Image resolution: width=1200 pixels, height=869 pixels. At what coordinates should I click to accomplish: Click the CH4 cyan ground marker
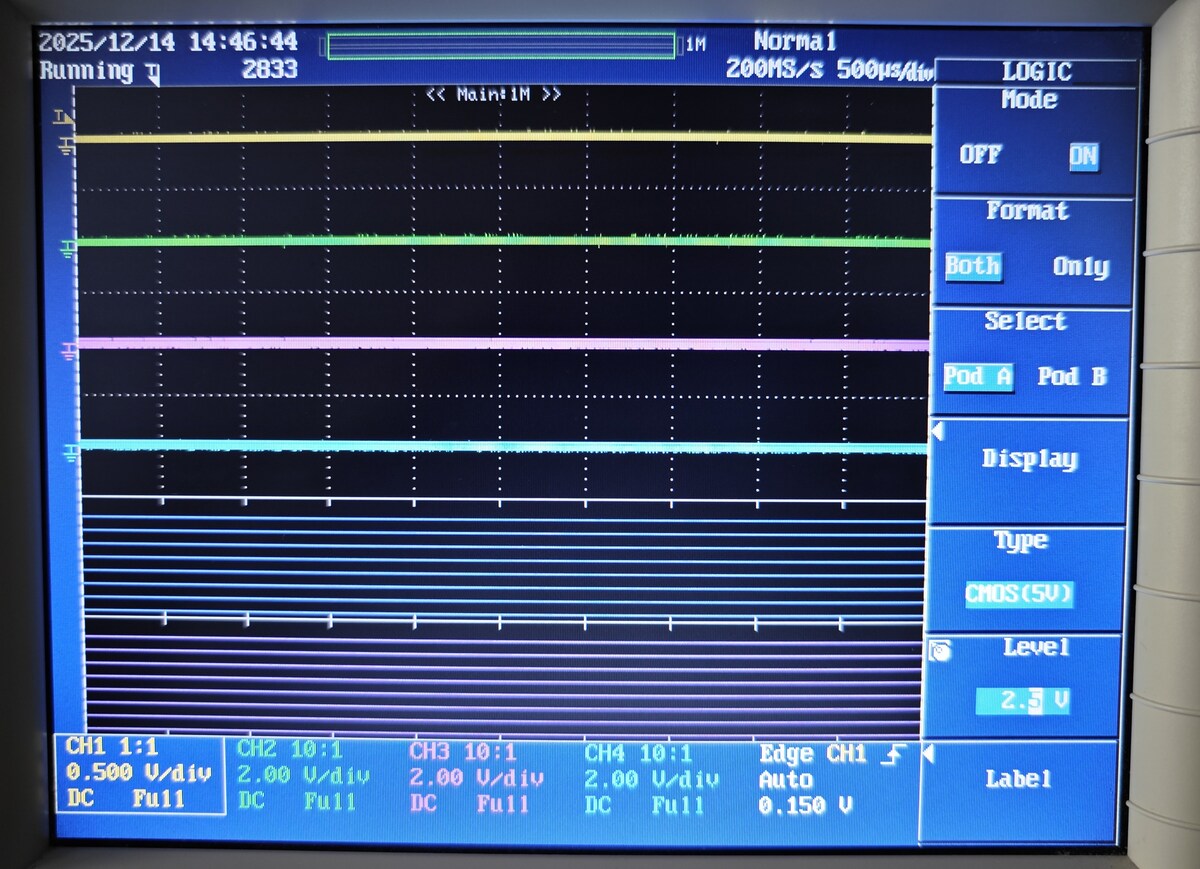(x=71, y=453)
